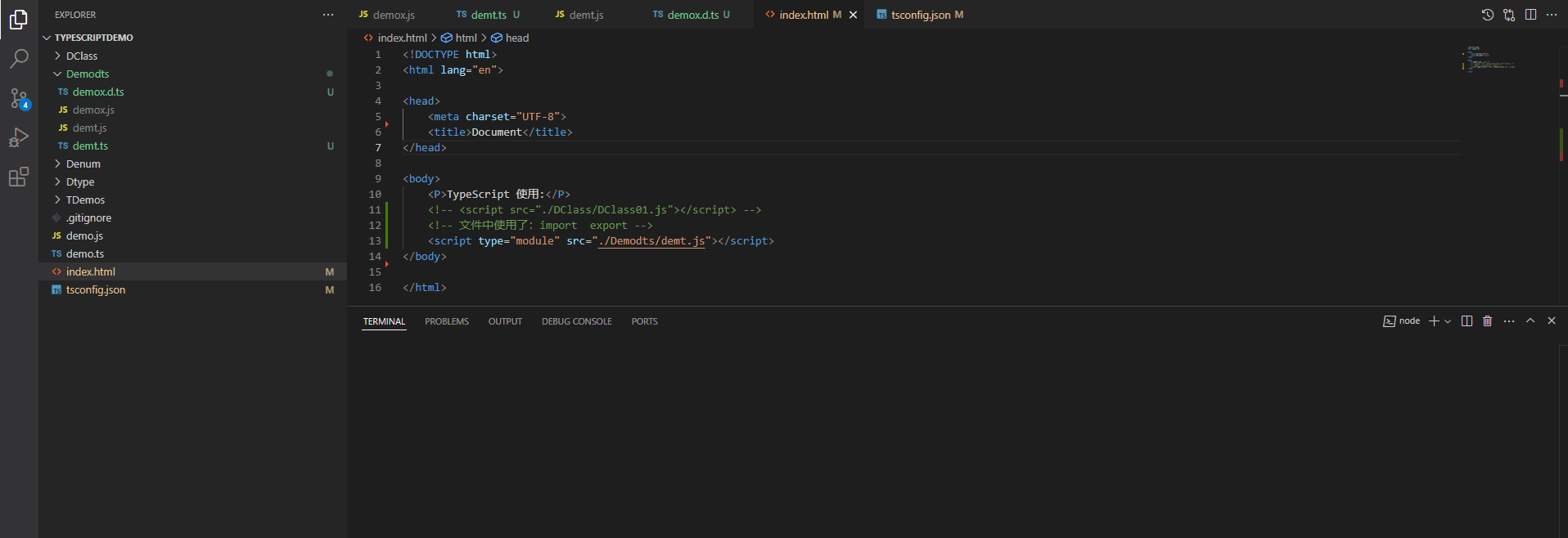Expand the Denum folder
The image size is (1568, 538).
192,164
